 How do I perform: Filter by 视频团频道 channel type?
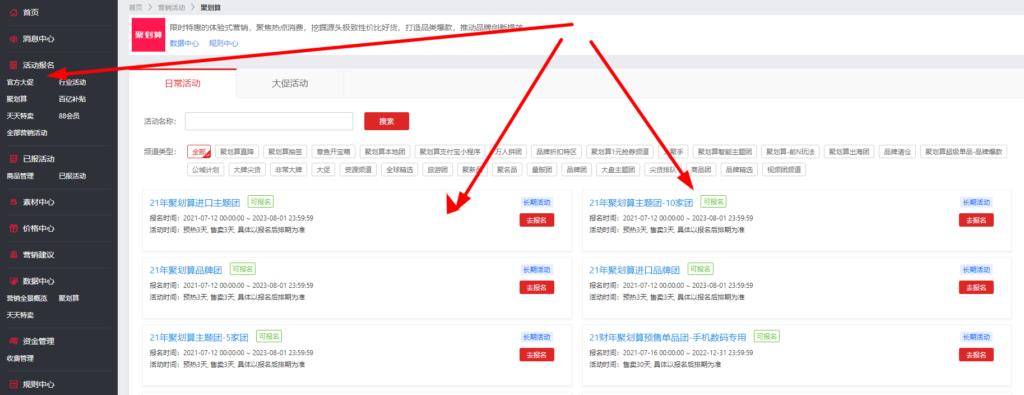click(785, 170)
